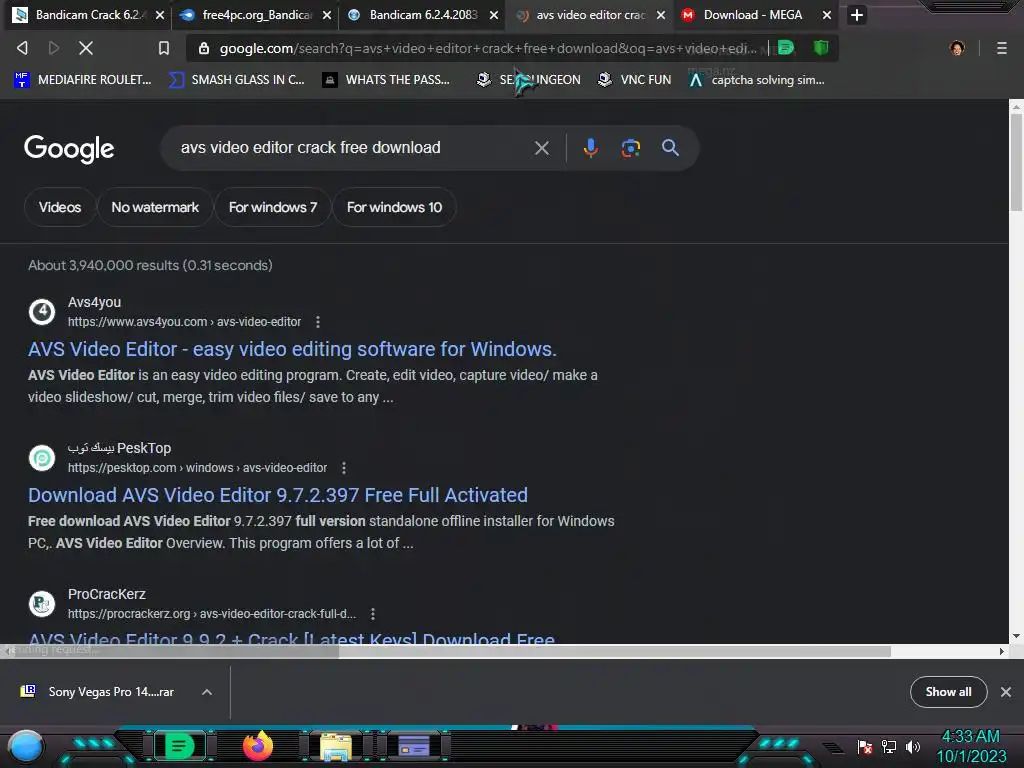Open the green notes app in the taskbar
Image resolution: width=1024 pixels, height=768 pixels.
click(180, 746)
